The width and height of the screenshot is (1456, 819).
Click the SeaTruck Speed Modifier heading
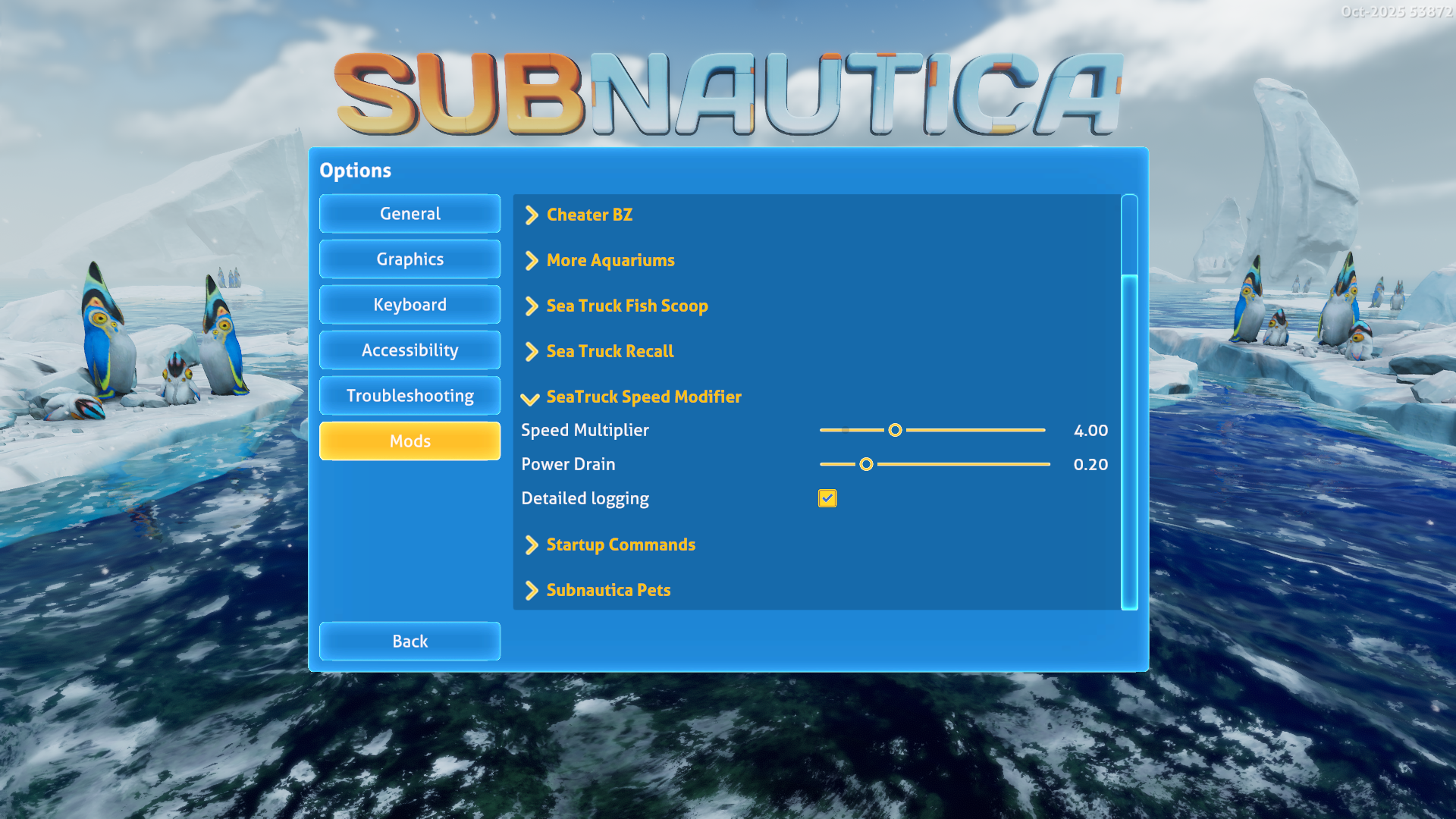(644, 397)
